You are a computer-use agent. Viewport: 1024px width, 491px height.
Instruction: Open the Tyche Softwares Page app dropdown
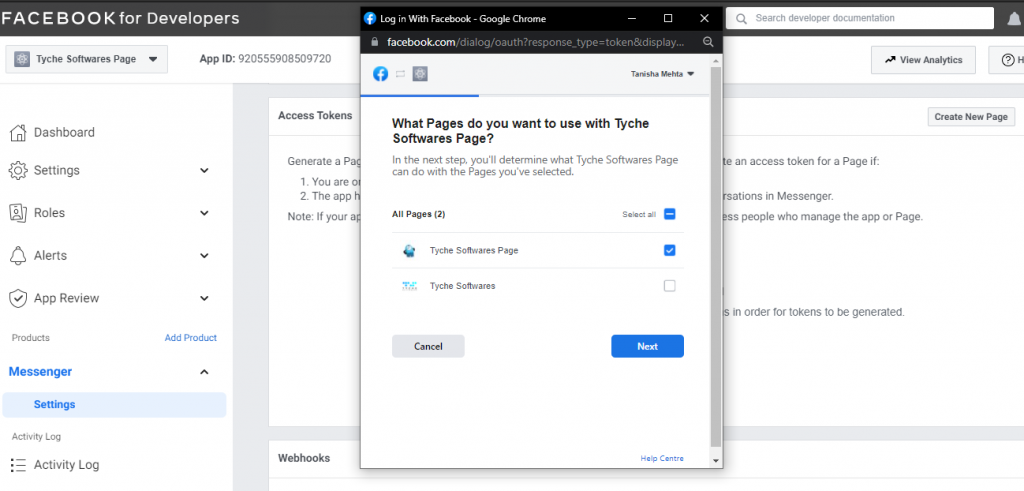pyautogui.click(x=87, y=59)
